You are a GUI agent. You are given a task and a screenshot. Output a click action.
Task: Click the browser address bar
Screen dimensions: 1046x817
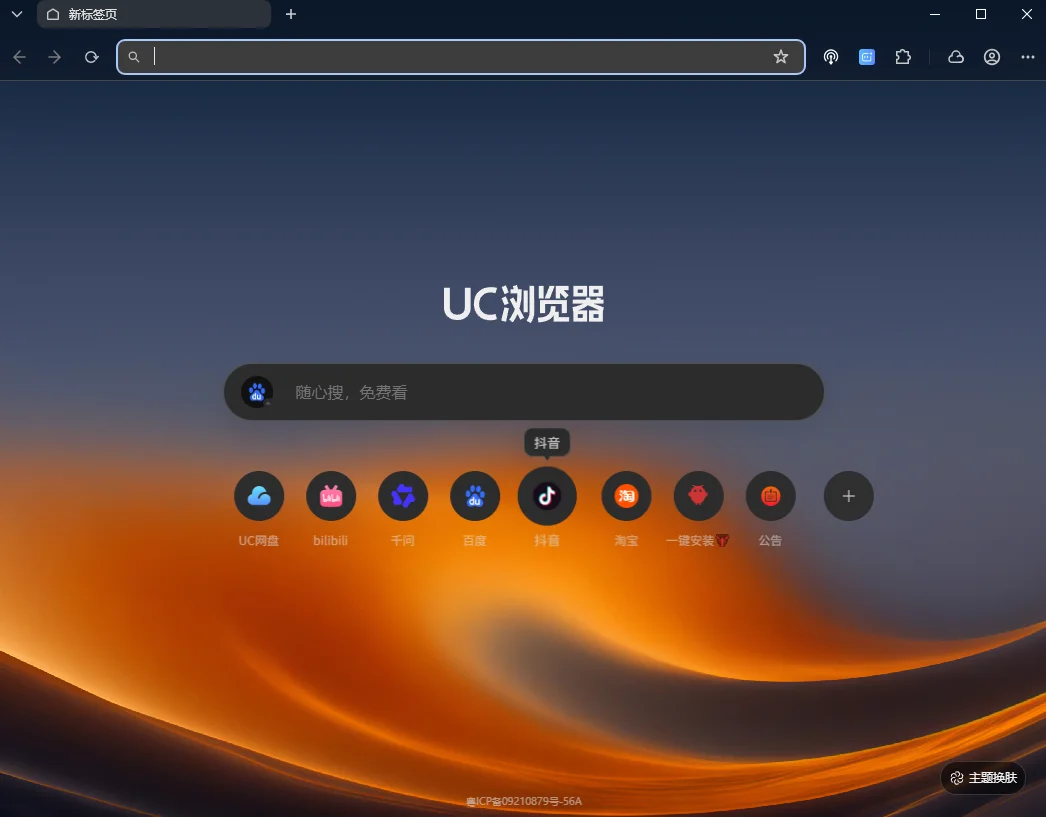point(461,57)
